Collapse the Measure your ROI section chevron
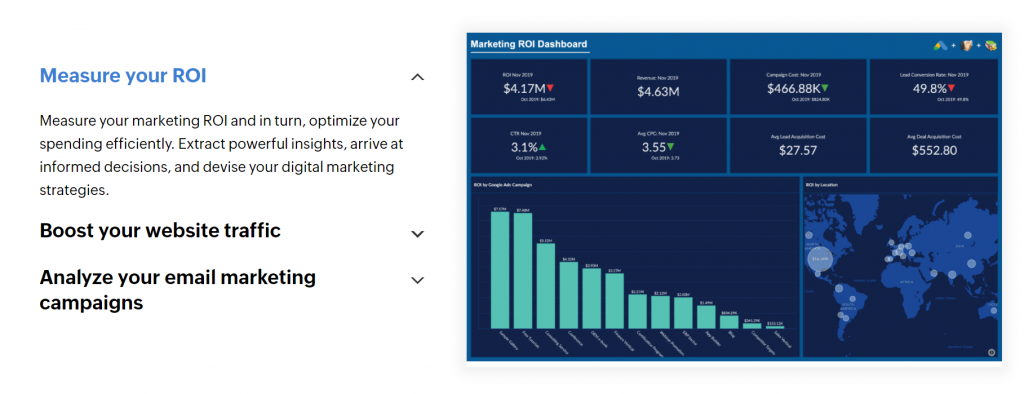The width and height of the screenshot is (1024, 394). (417, 77)
